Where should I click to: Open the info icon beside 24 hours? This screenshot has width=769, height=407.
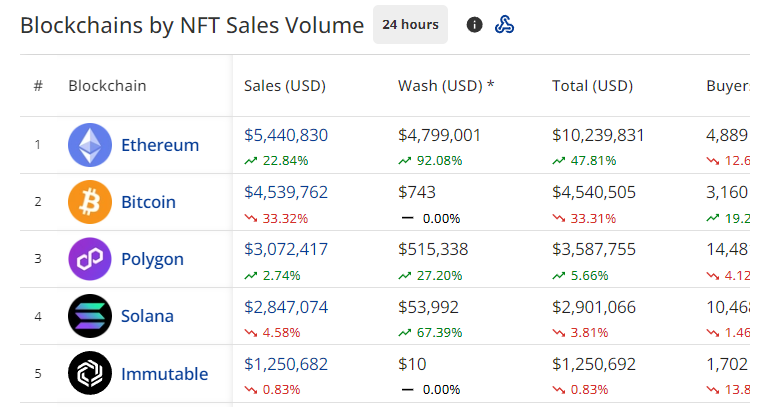474,25
